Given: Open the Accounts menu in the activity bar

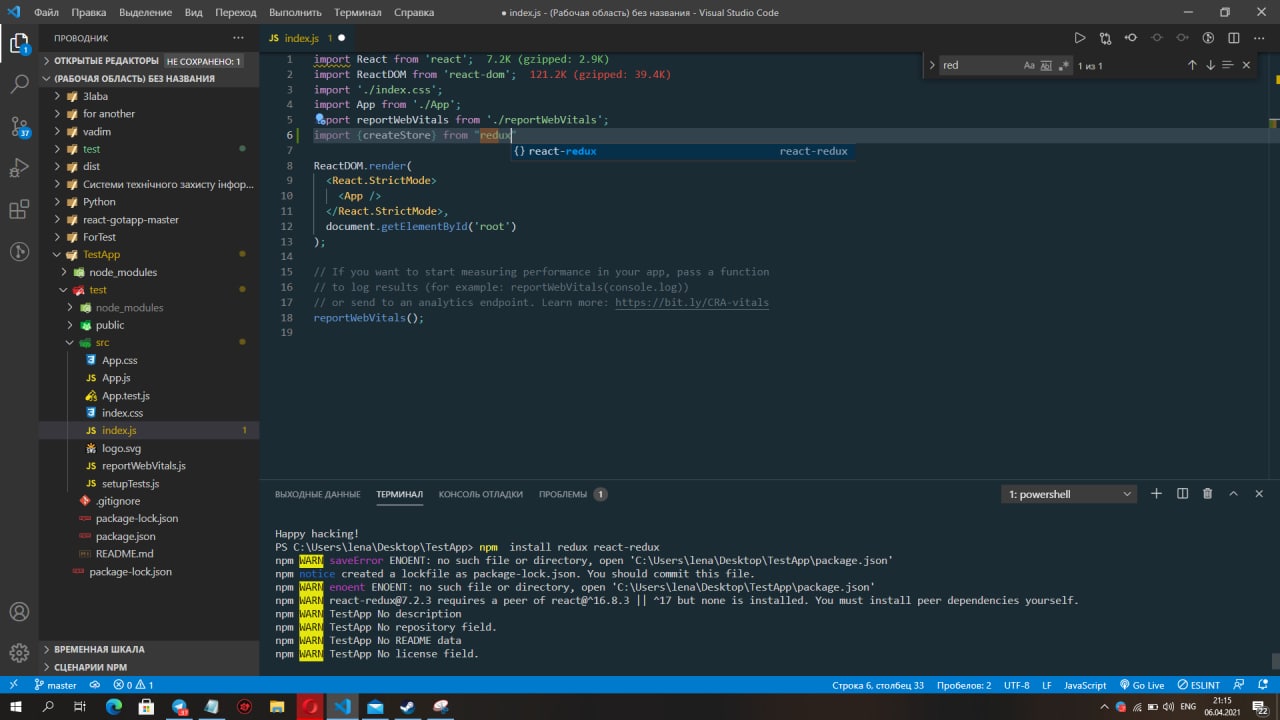Looking at the screenshot, I should click(19, 612).
